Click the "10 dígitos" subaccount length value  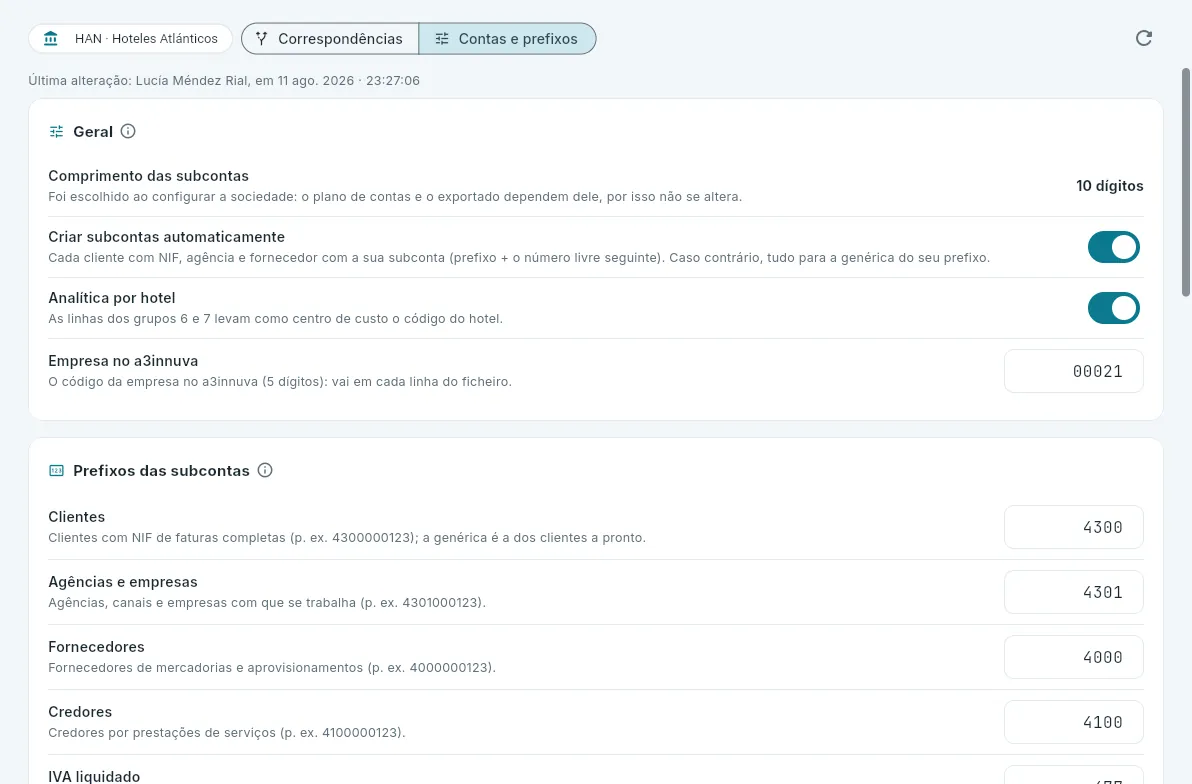click(1109, 186)
